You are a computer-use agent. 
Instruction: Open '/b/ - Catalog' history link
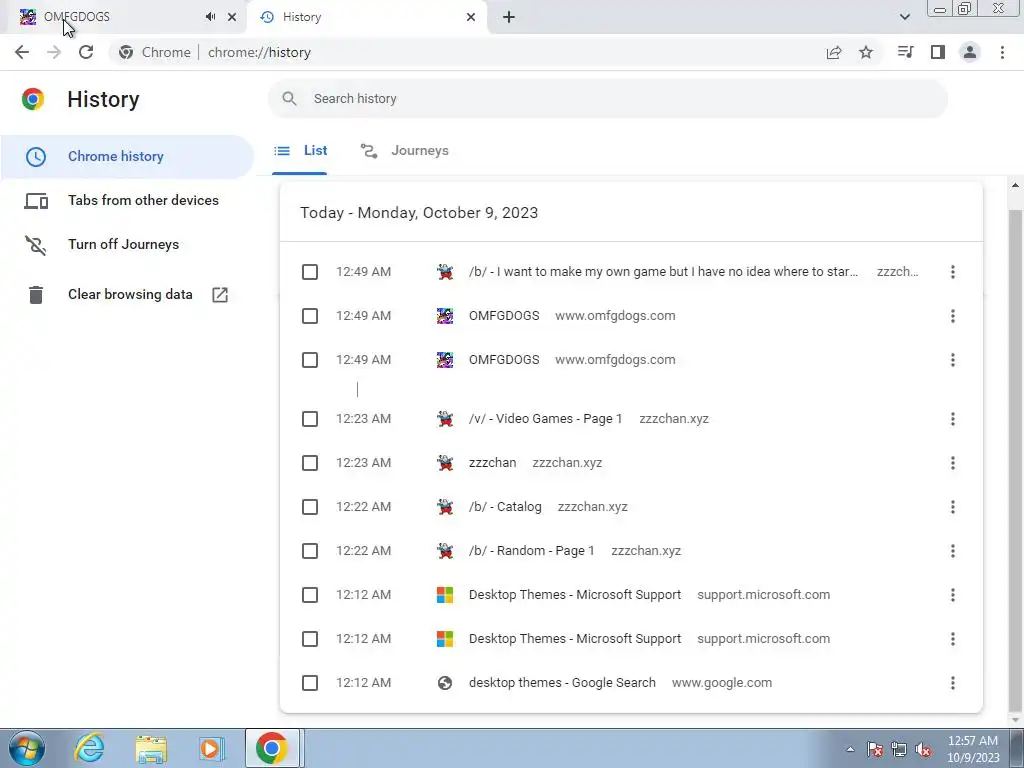pyautogui.click(x=505, y=507)
